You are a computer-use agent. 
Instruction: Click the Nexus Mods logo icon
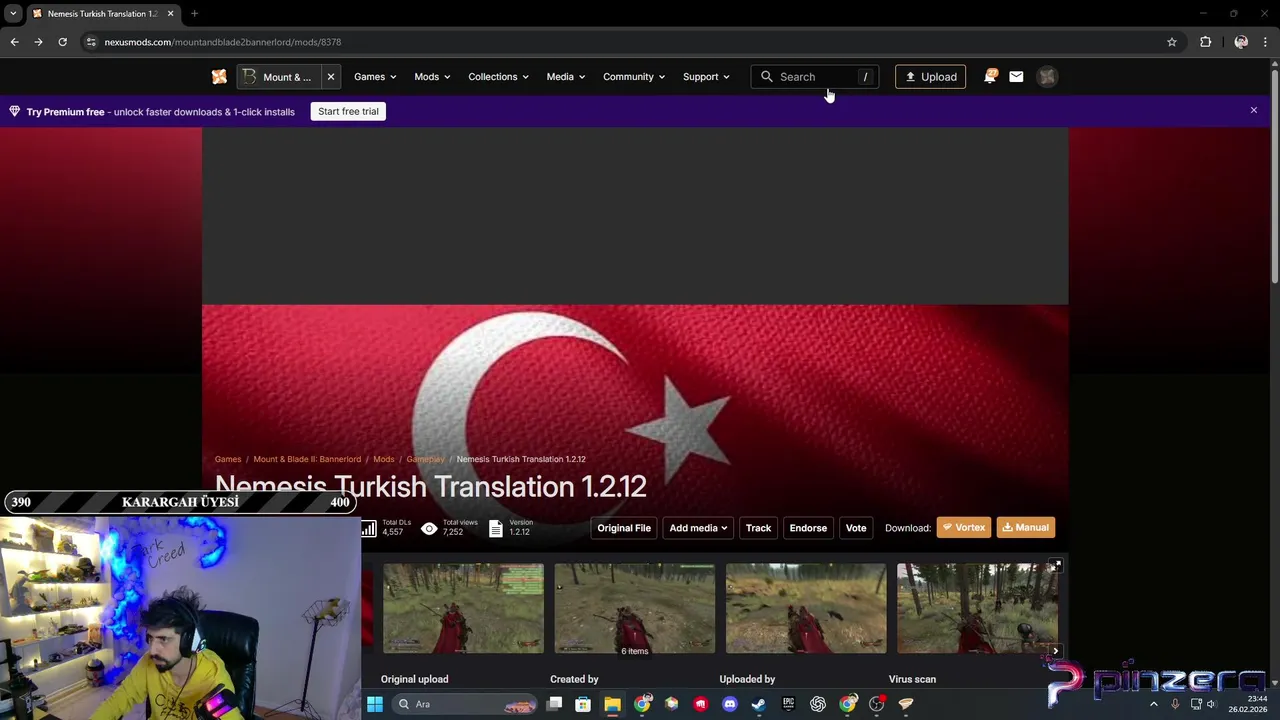point(219,77)
